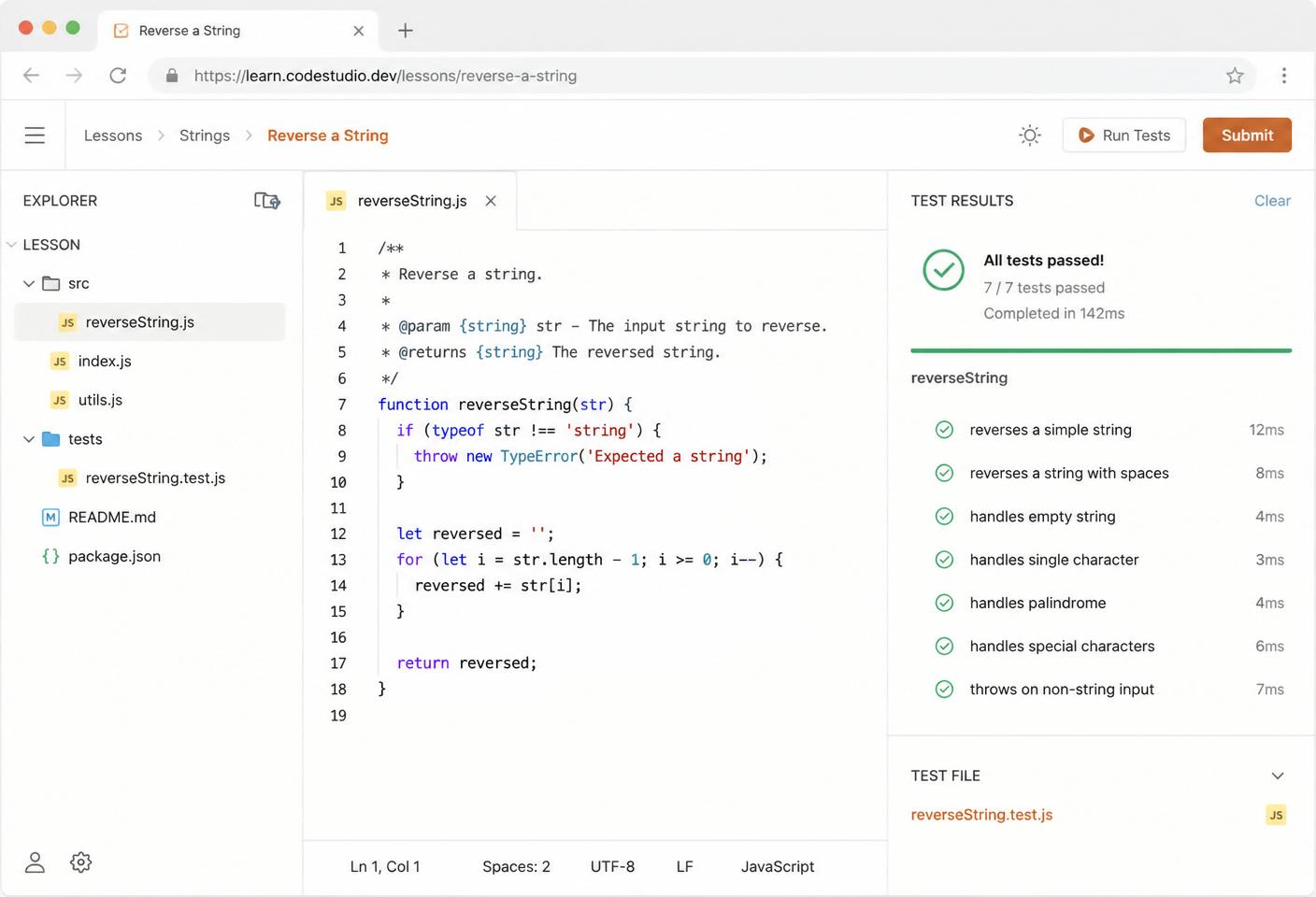Screen dimensions: 1316x897
Task: Go to Lessons breadcrumb
Action: 113,135
